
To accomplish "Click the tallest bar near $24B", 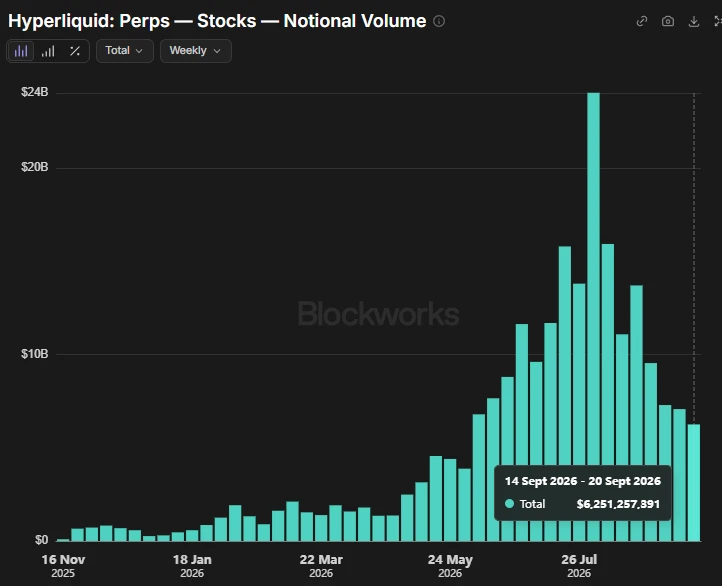I will [x=594, y=317].
